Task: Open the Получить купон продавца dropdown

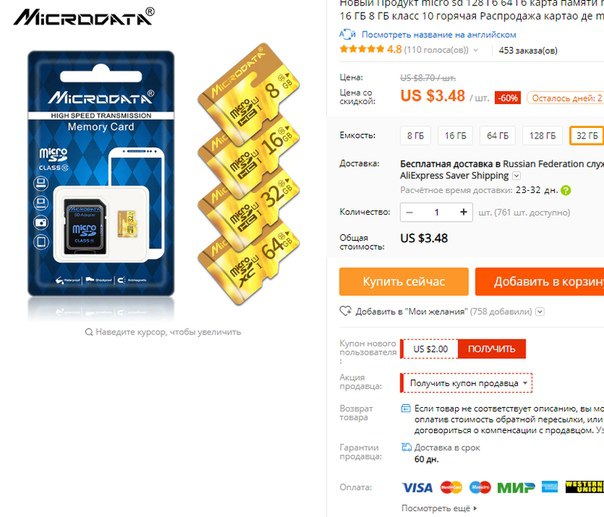Action: pos(466,383)
